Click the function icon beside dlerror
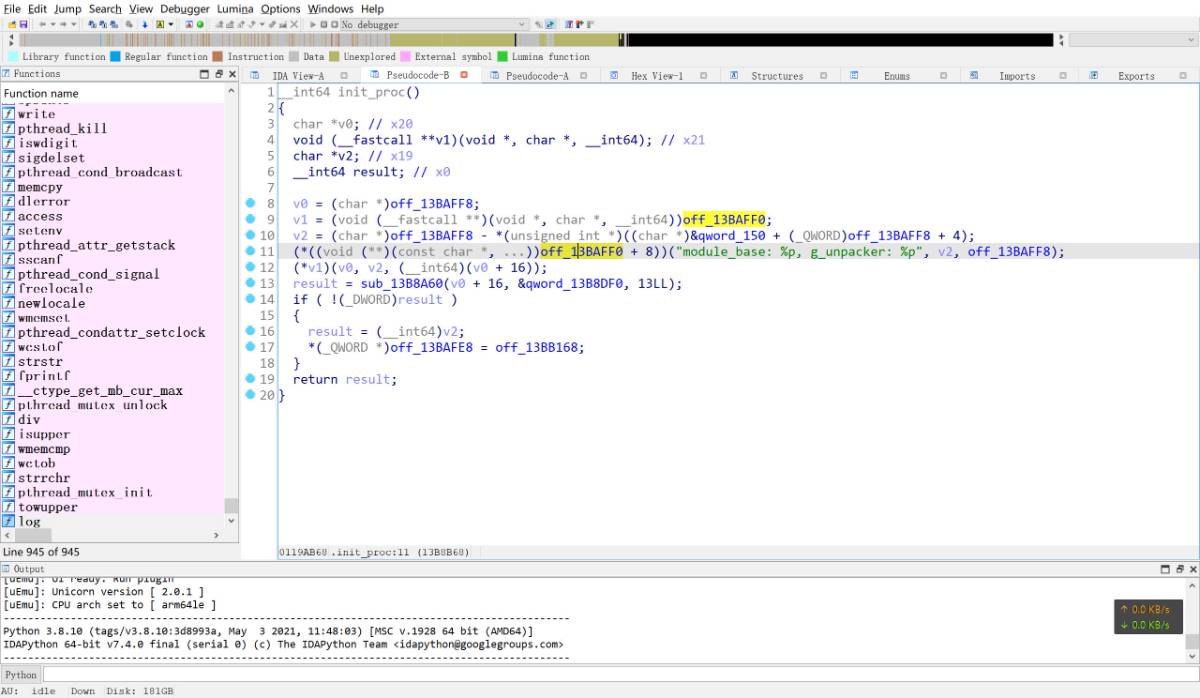This screenshot has height=698, width=1200. (9, 201)
